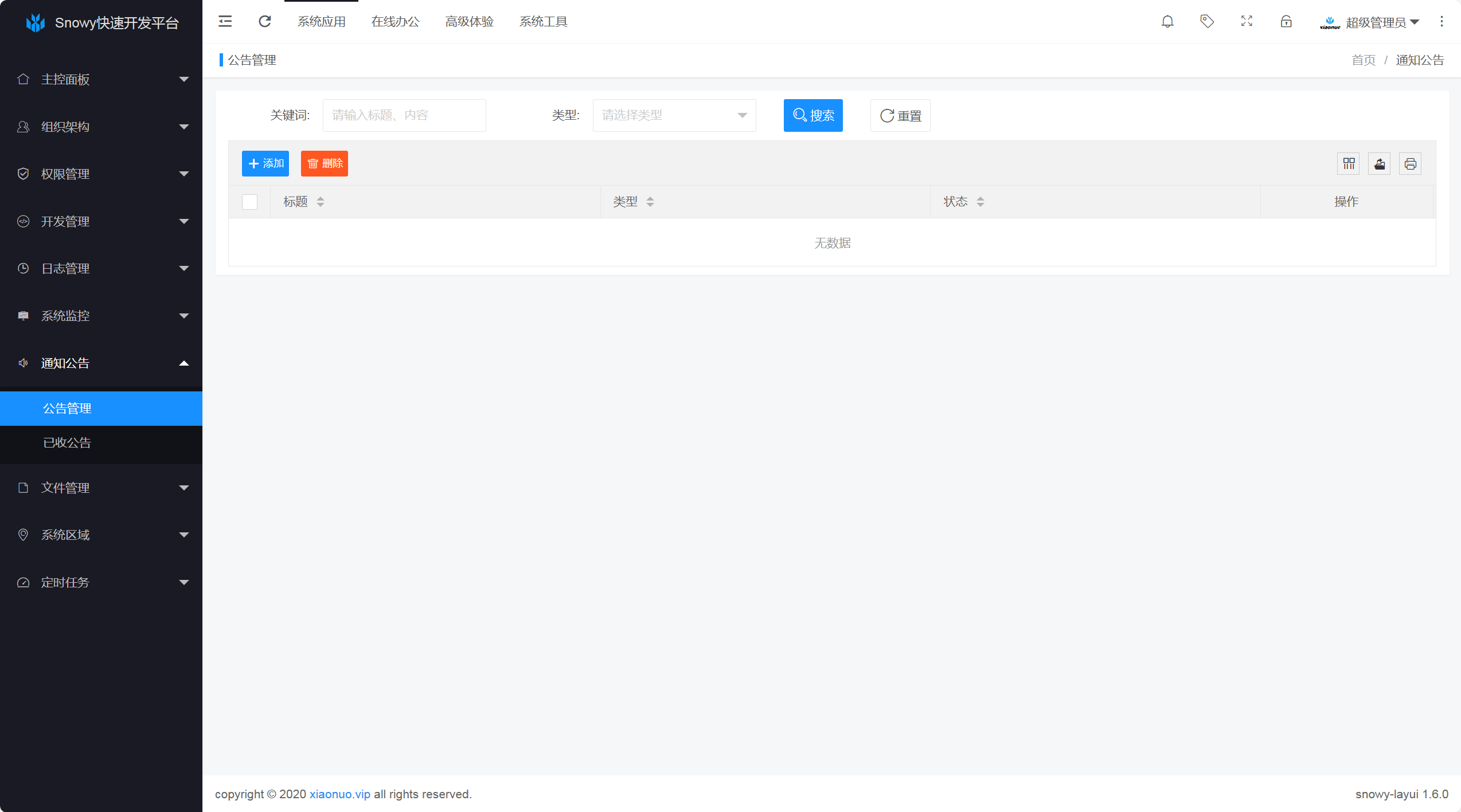
Task: Click the blue 搜索 button
Action: click(x=813, y=115)
